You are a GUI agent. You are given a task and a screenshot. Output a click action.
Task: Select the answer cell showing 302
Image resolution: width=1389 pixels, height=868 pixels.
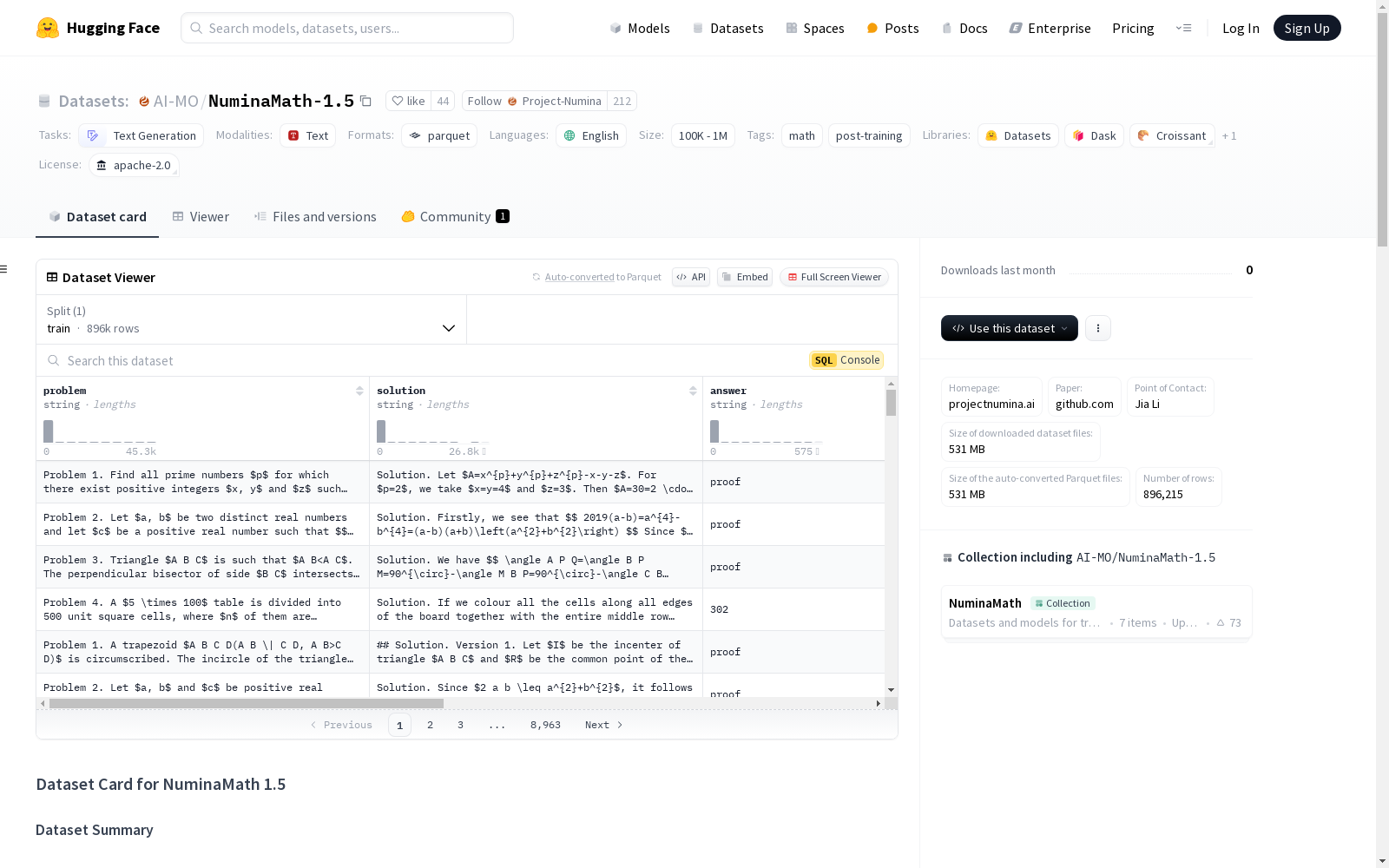(x=793, y=609)
